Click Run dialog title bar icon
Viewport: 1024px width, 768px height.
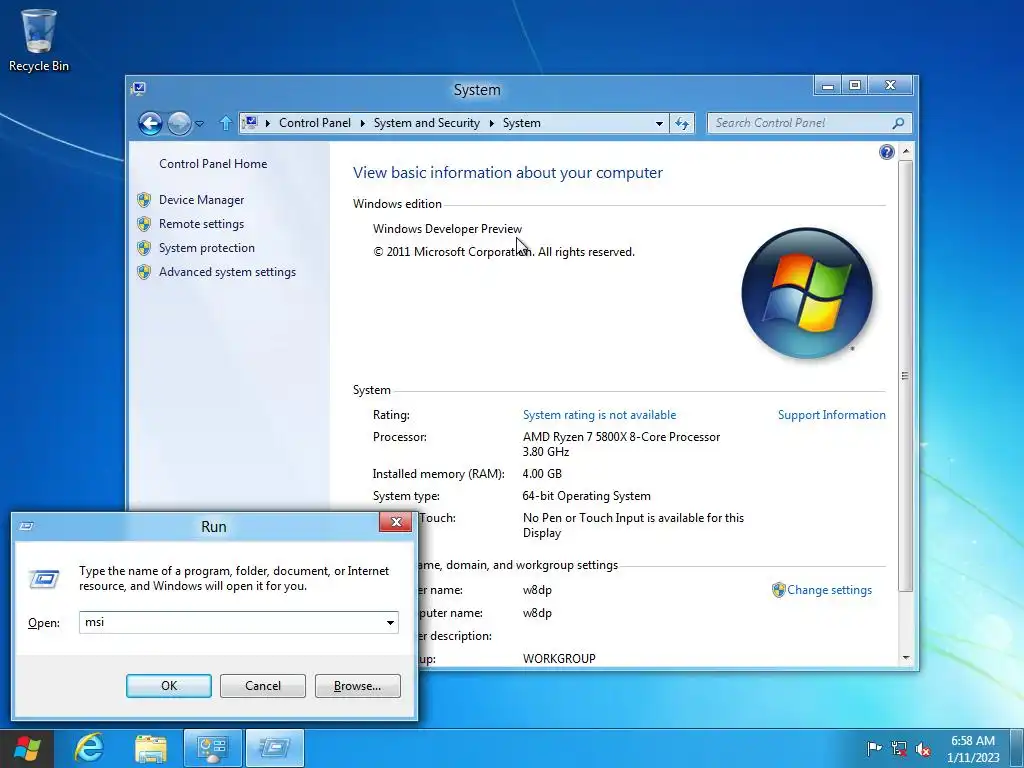[27, 526]
